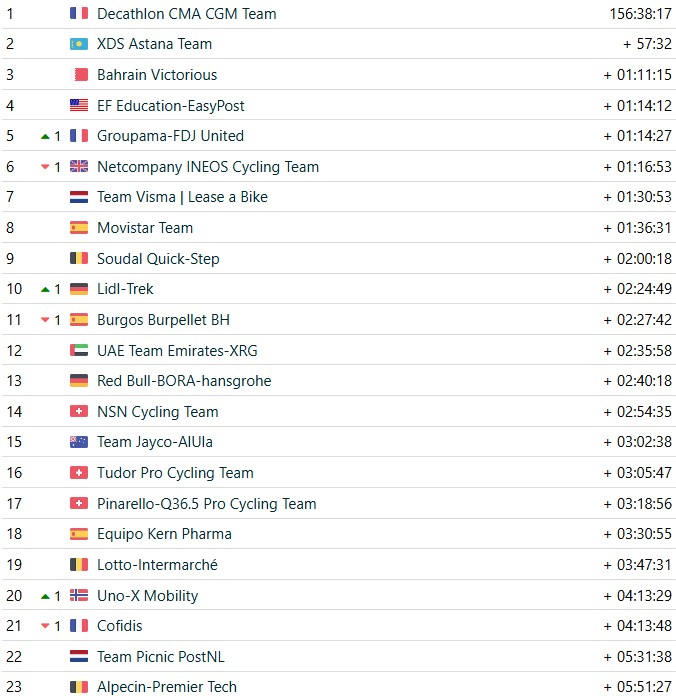
Task: Click the Bahrain flag beside Bahrain Victorious
Action: [79, 75]
